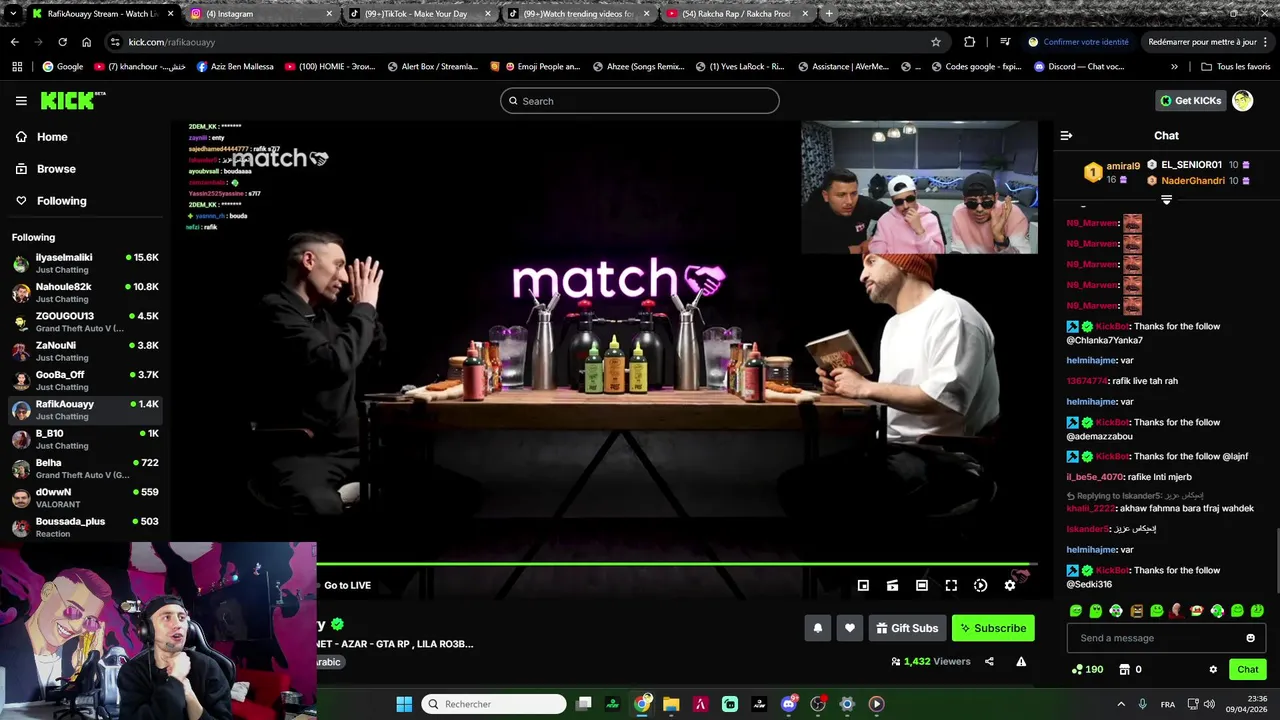The height and width of the screenshot is (720, 1280).
Task: Open Windows Start menu
Action: pos(404,704)
